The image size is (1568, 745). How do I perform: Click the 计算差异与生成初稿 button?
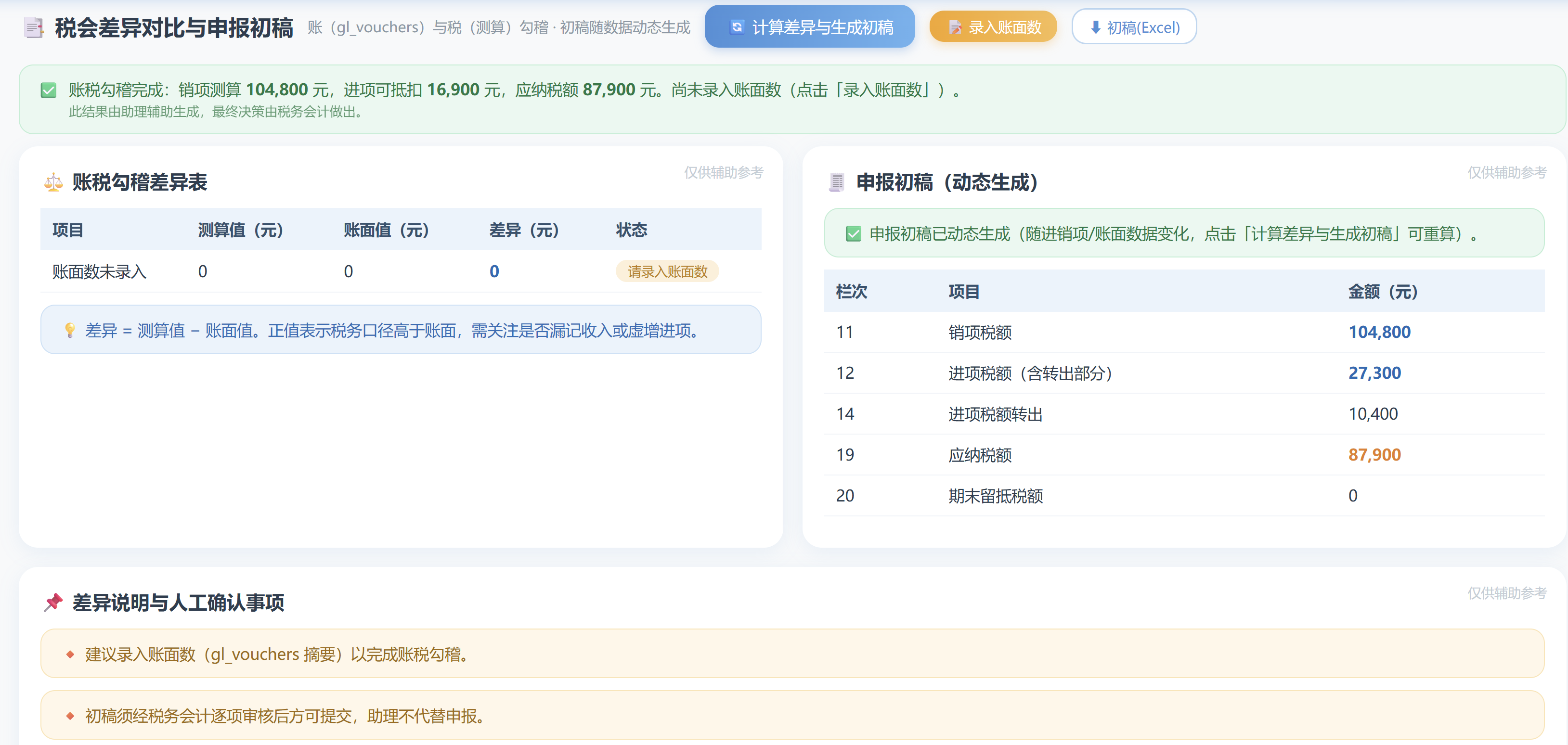click(x=810, y=27)
